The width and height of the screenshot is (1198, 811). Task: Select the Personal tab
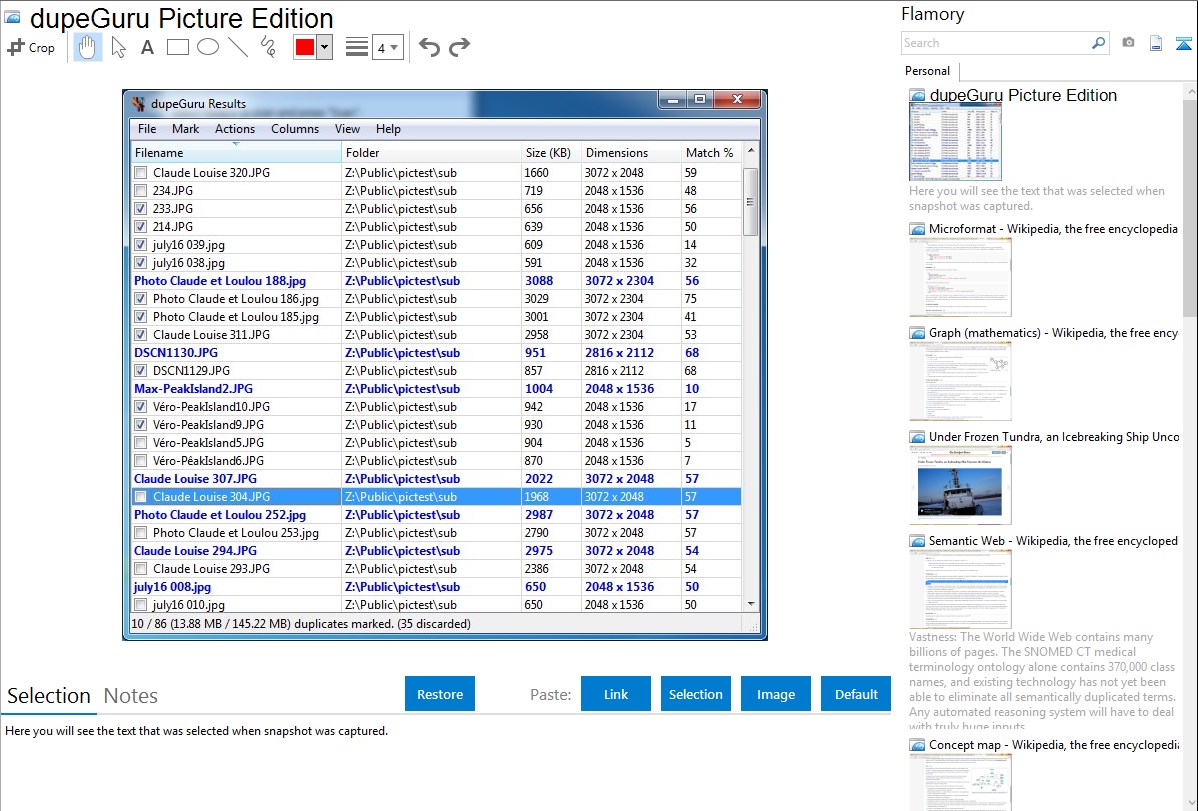(928, 71)
